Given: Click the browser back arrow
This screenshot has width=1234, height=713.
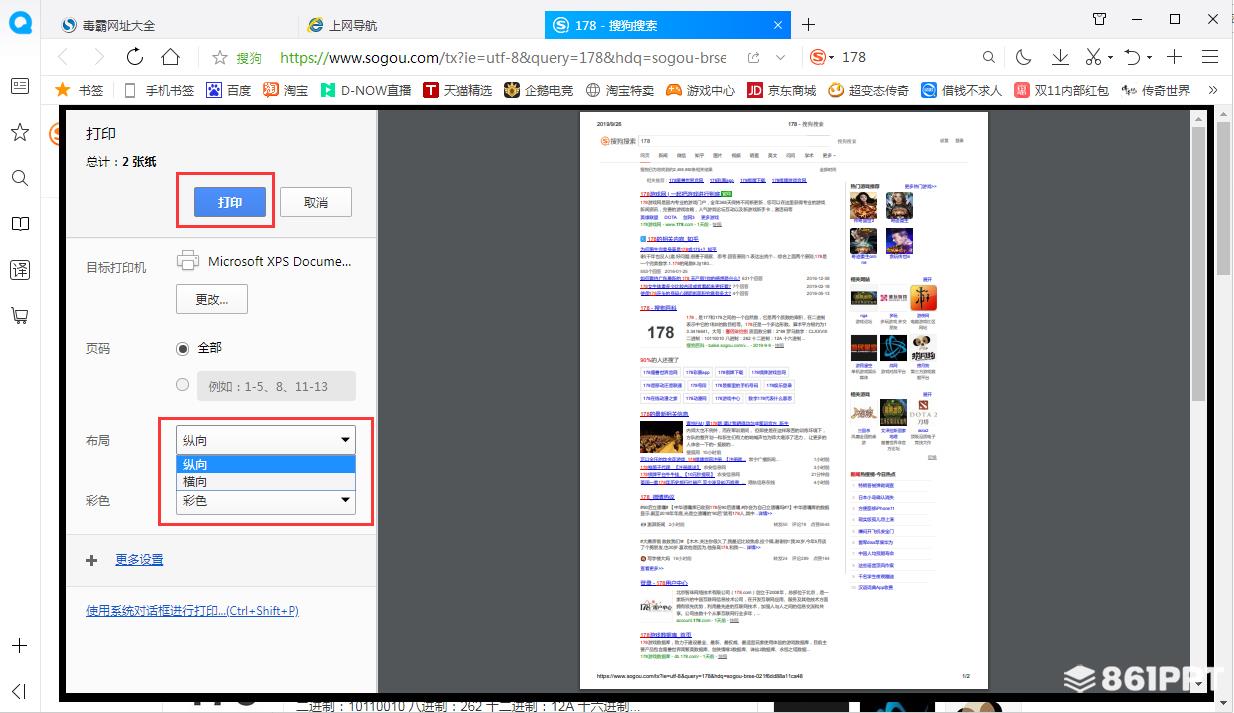Looking at the screenshot, I should tap(63, 57).
